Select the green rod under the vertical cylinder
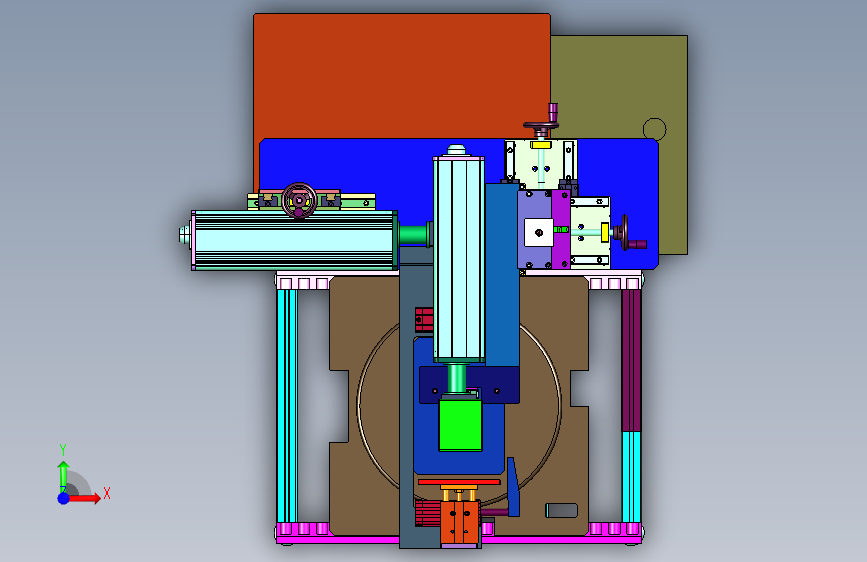867x562 pixels. [x=457, y=378]
